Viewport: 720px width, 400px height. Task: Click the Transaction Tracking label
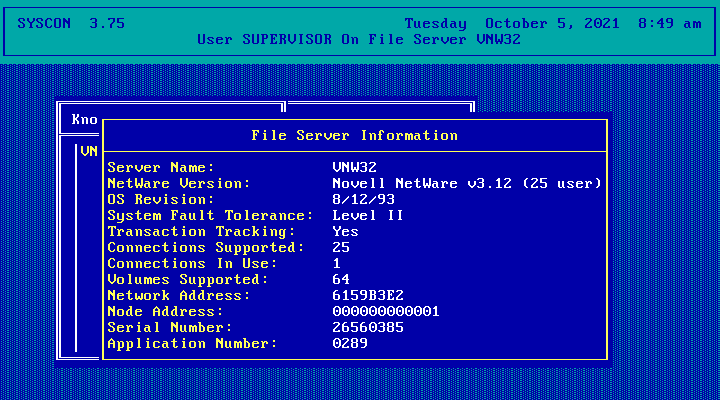pos(201,231)
